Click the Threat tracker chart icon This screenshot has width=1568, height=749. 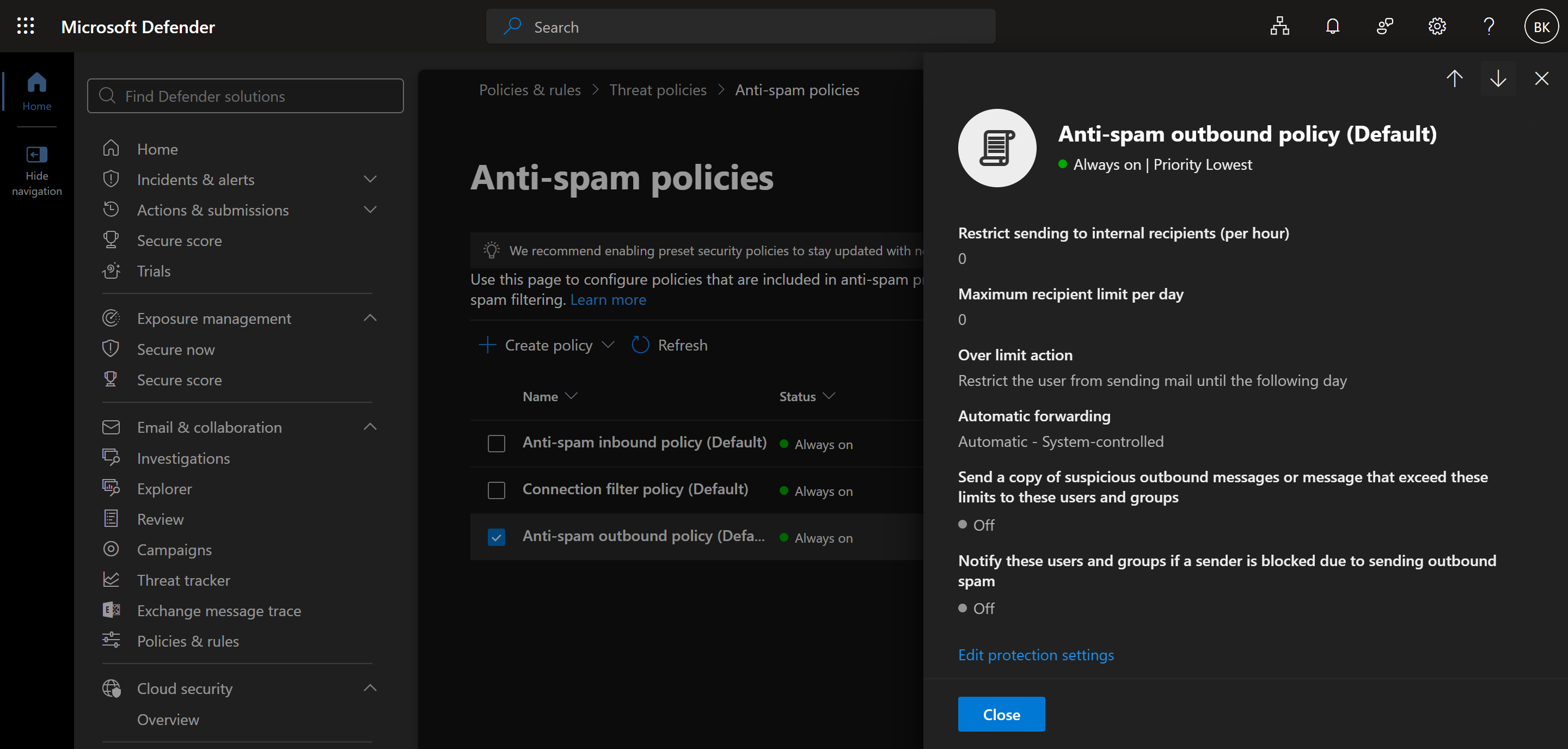tap(111, 579)
